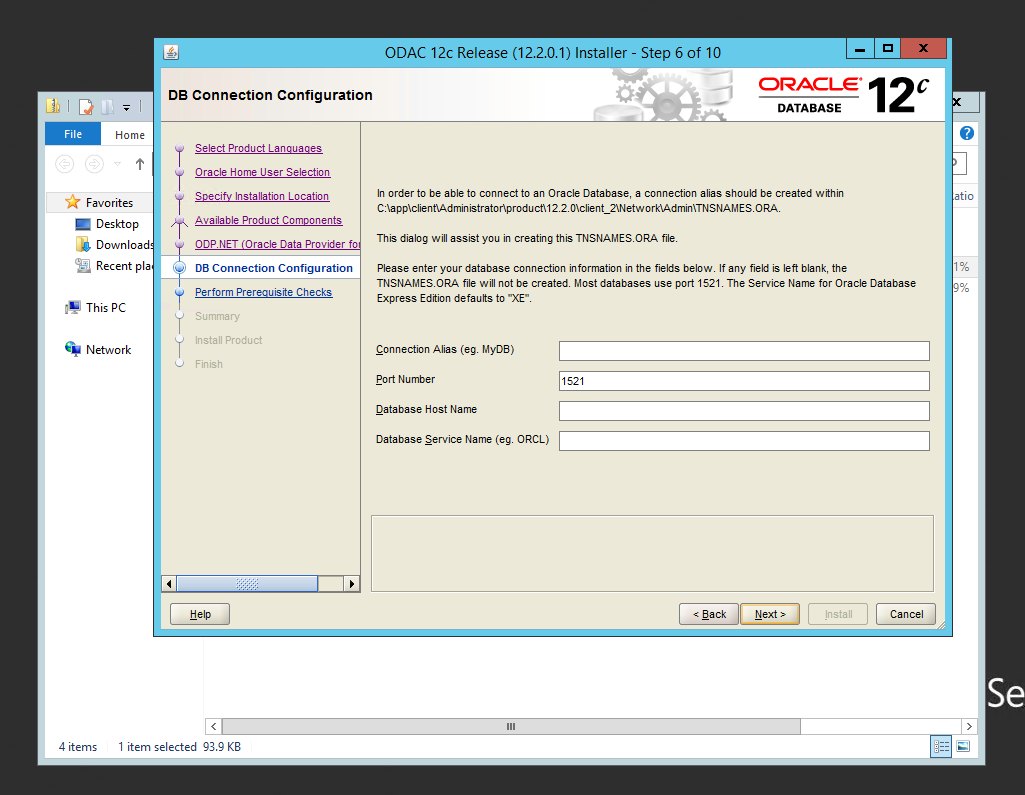This screenshot has height=795, width=1025.
Task: Click the < Back button
Action: click(x=709, y=614)
